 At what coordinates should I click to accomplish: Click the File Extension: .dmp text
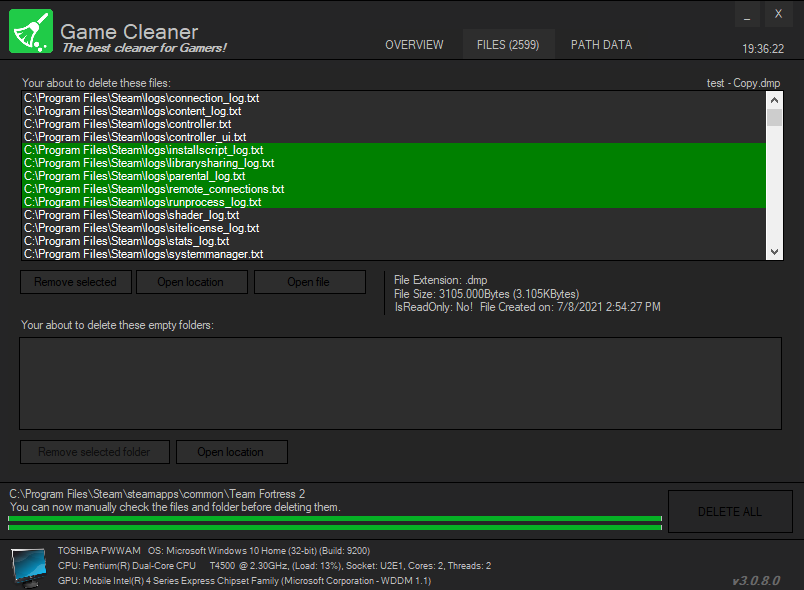(440, 280)
